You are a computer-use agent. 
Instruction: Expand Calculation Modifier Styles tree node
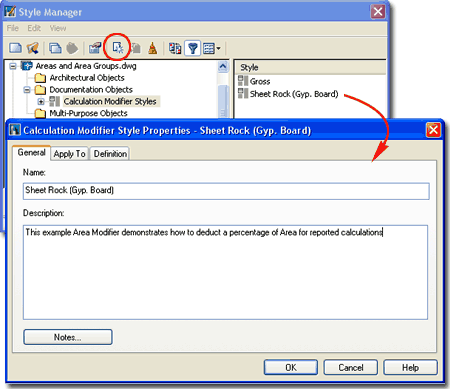coord(41,101)
